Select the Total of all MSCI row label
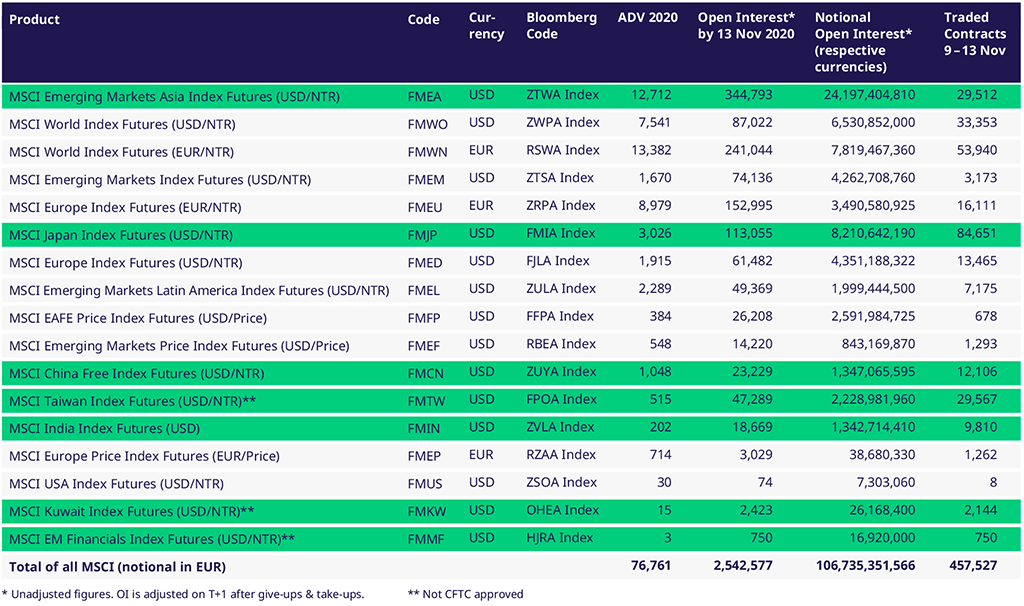Screen dimensions: 1024x606 click(117, 566)
